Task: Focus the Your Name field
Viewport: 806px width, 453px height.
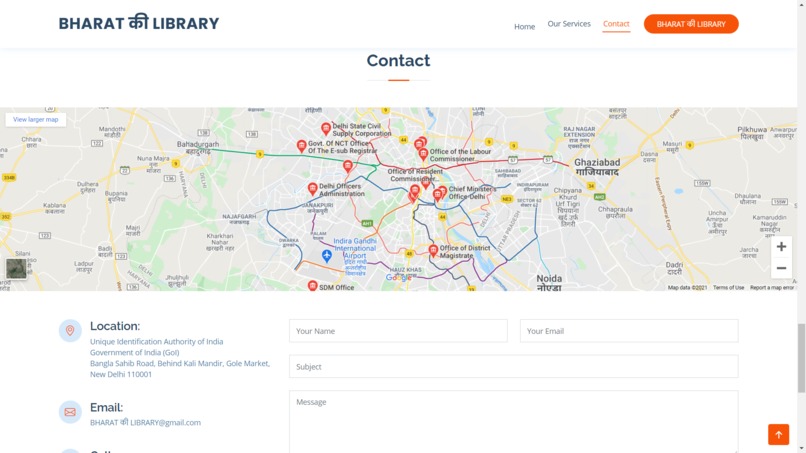Action: coord(398,331)
